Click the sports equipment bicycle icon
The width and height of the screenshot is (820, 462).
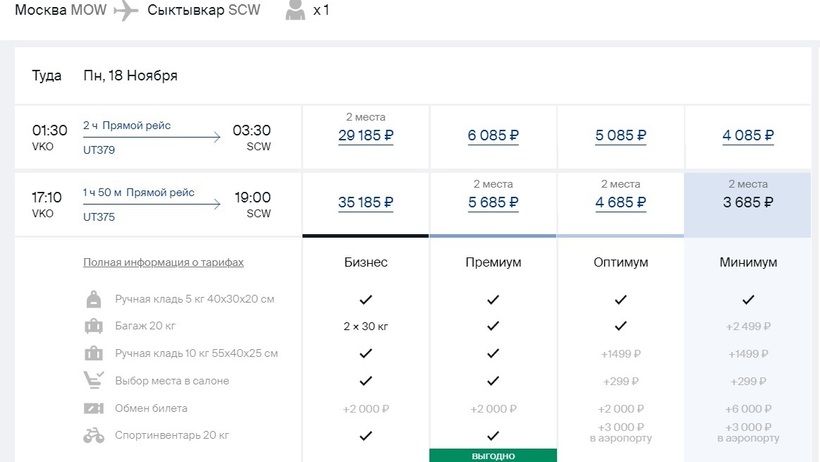click(x=94, y=435)
